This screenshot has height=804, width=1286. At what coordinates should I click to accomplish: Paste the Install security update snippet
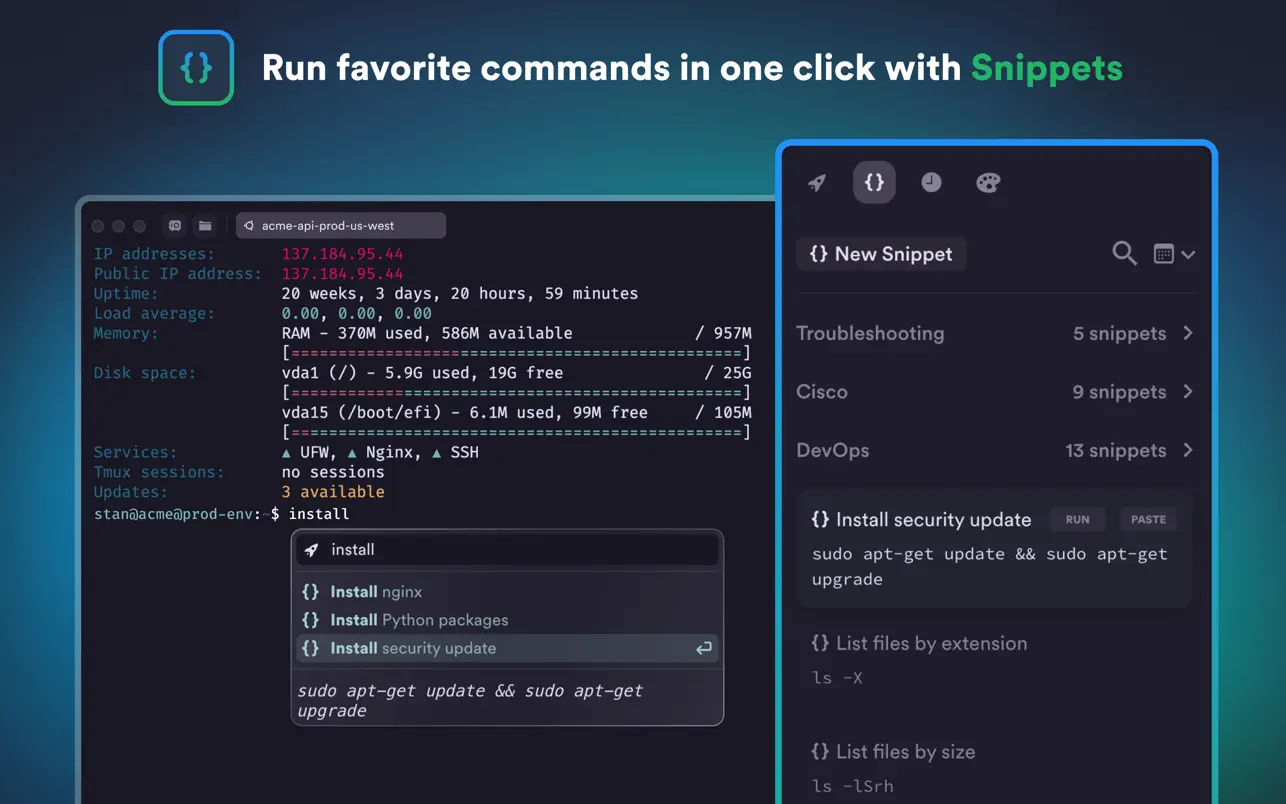tap(1148, 519)
